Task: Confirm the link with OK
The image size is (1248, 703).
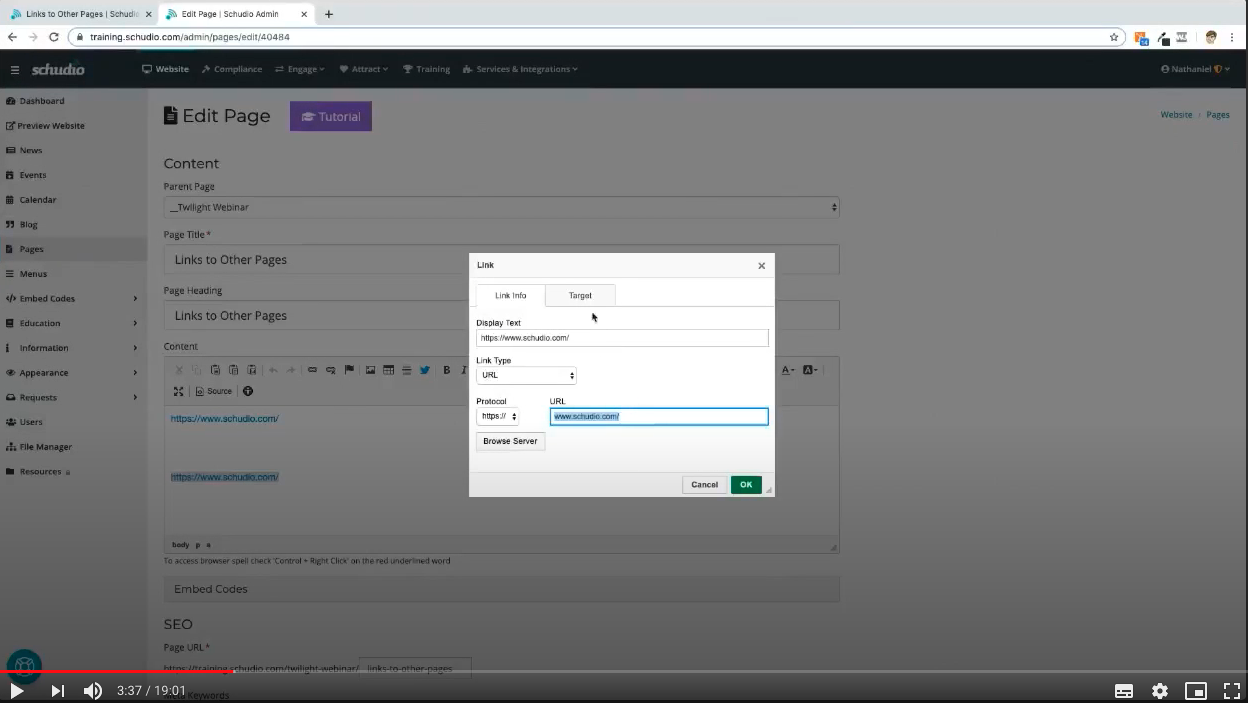Action: coord(746,485)
